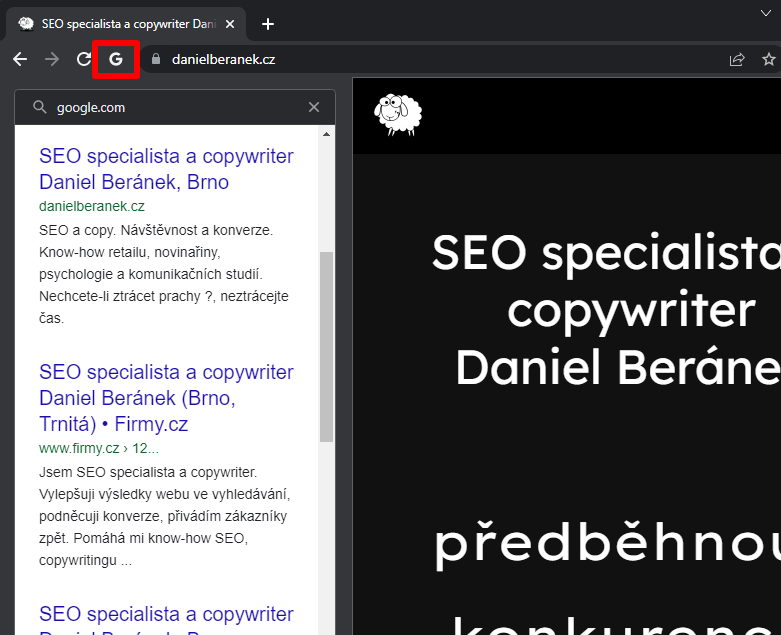Close the SEO specialista tab
The image size is (781, 635).
(x=230, y=24)
